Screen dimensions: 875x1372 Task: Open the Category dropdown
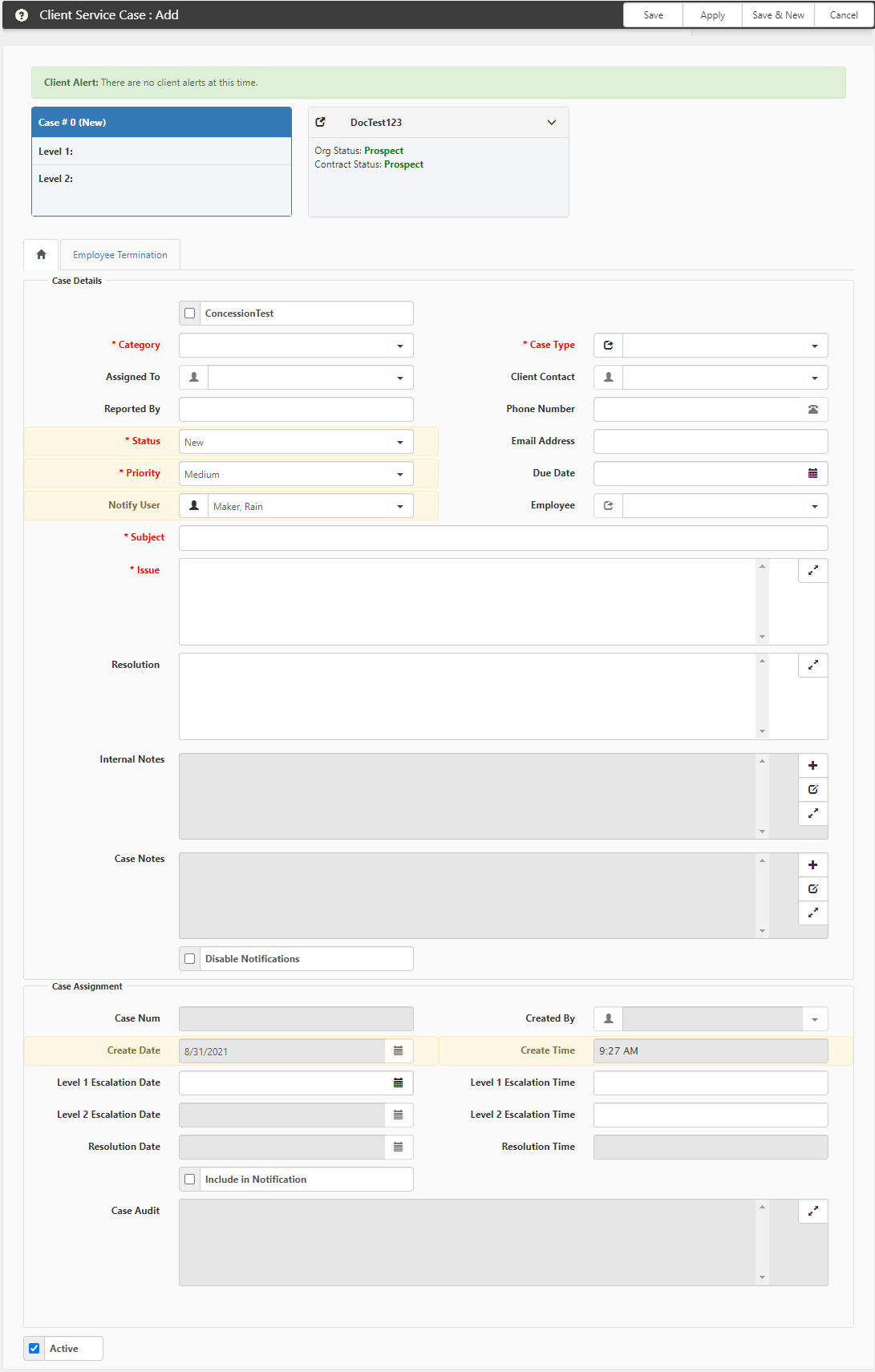296,346
